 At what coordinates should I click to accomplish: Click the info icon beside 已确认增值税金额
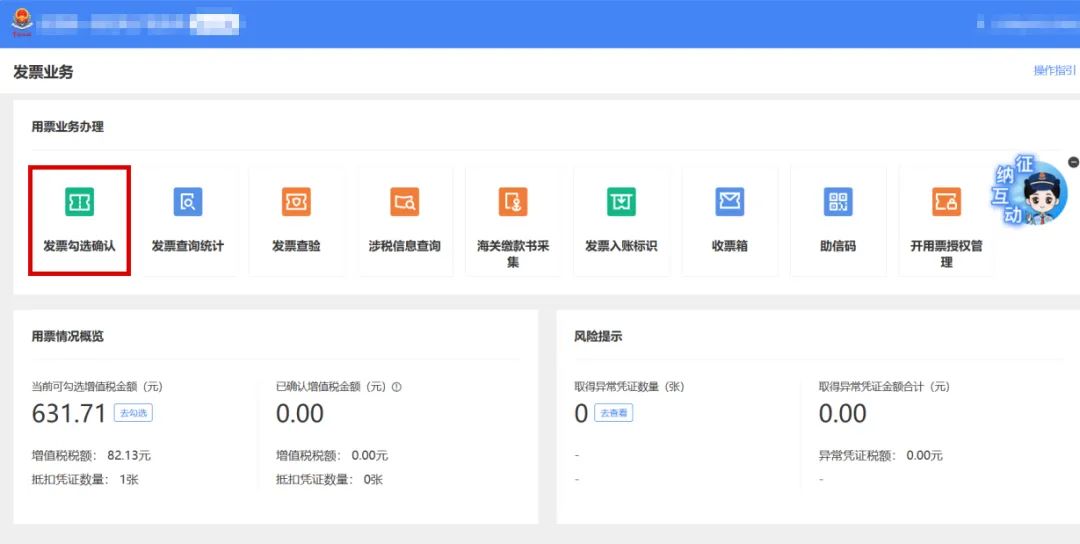(x=397, y=387)
